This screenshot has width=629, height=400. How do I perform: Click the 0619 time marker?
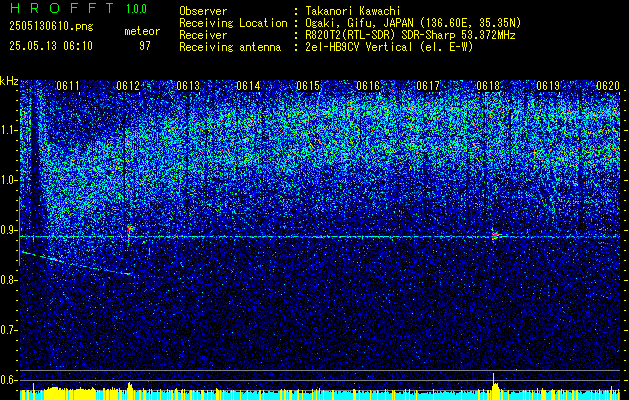548,86
